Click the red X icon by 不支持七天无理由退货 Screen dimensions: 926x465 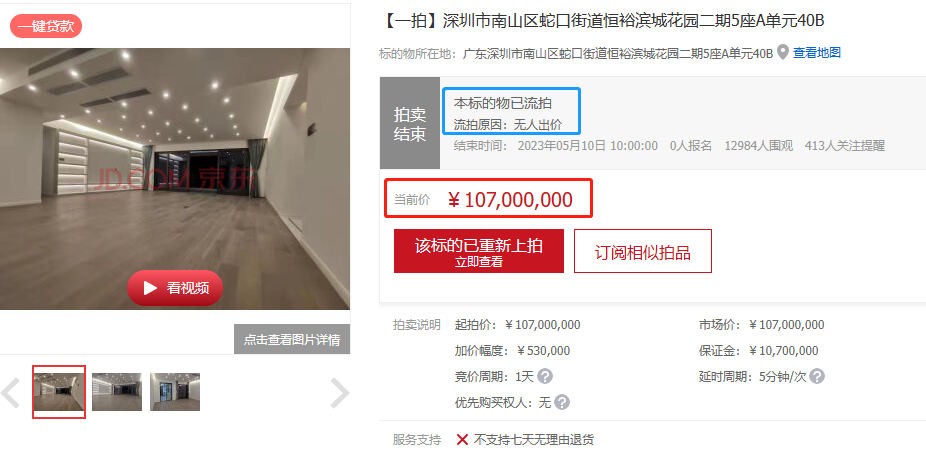tap(462, 440)
